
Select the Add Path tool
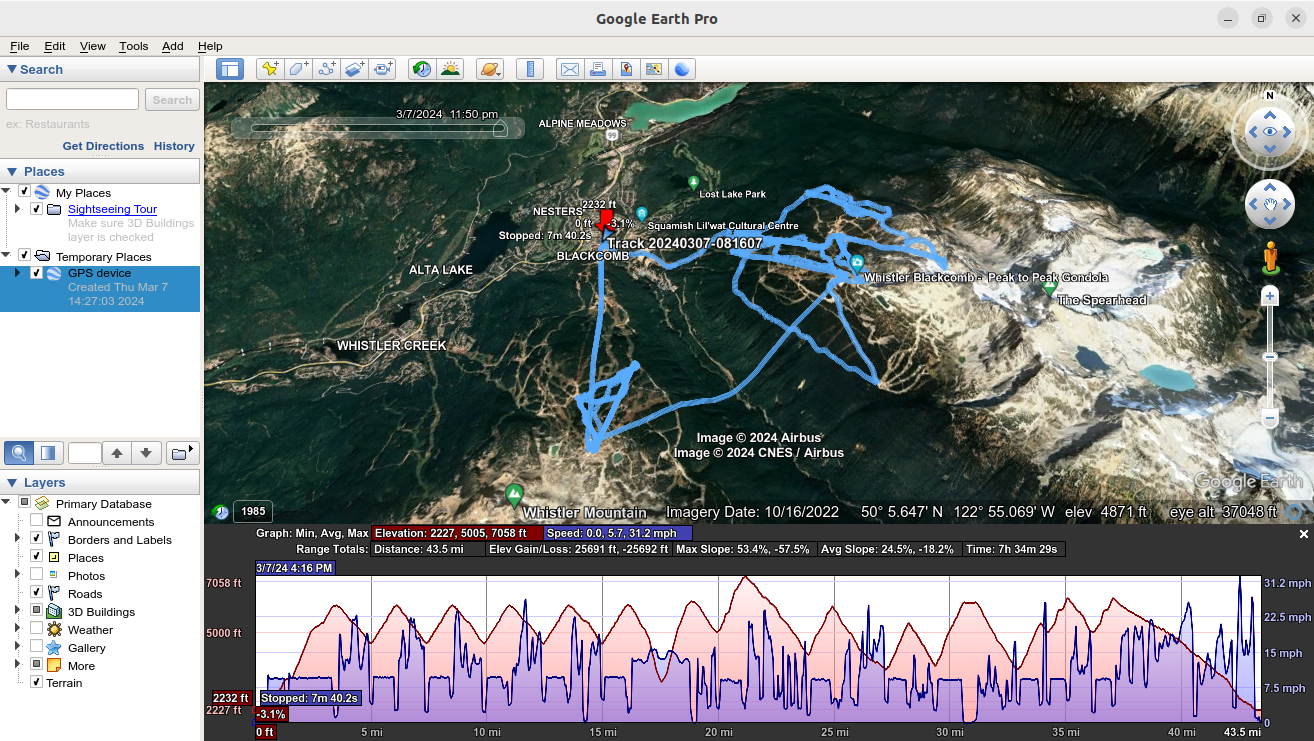pyautogui.click(x=326, y=69)
